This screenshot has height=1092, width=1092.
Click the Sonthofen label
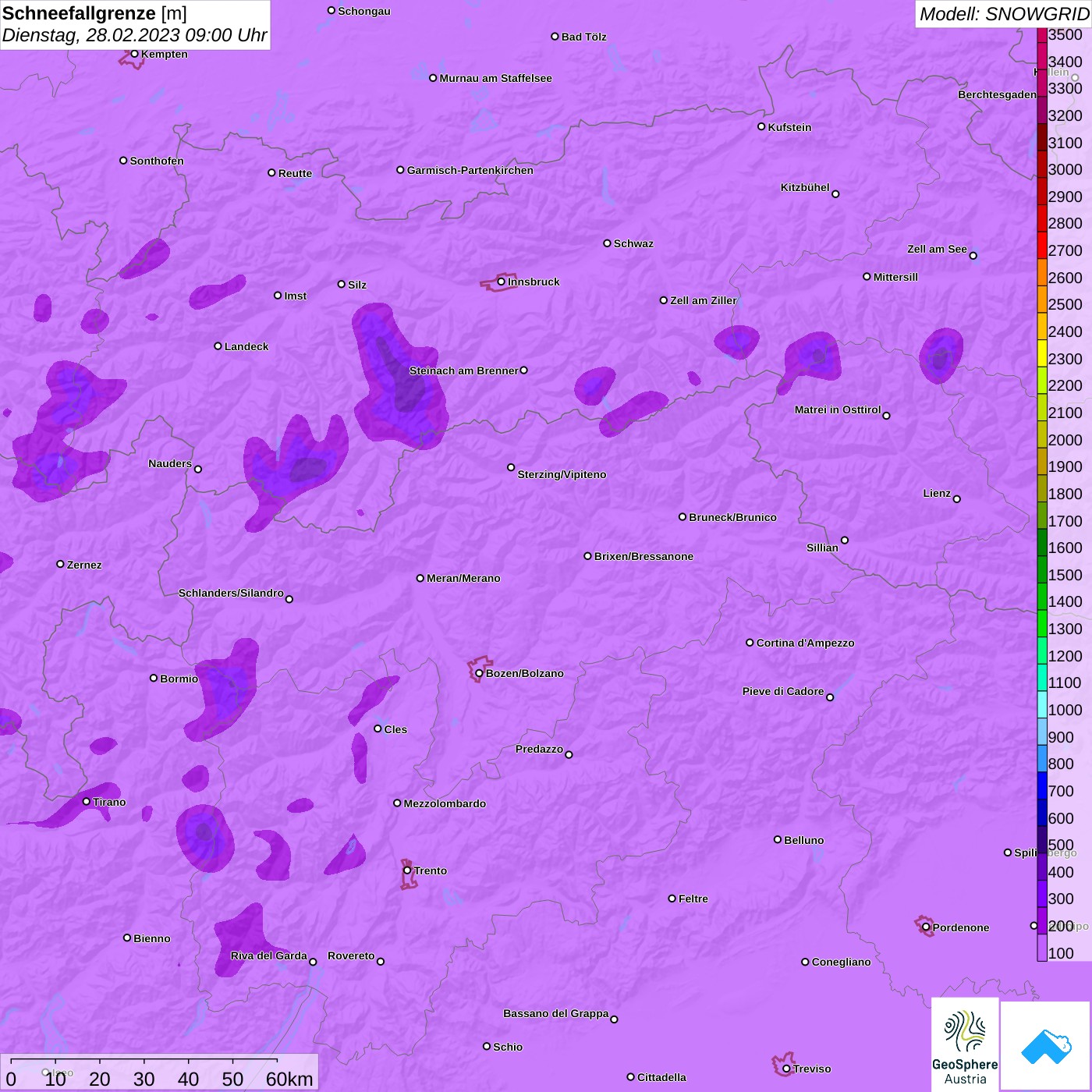[157, 161]
